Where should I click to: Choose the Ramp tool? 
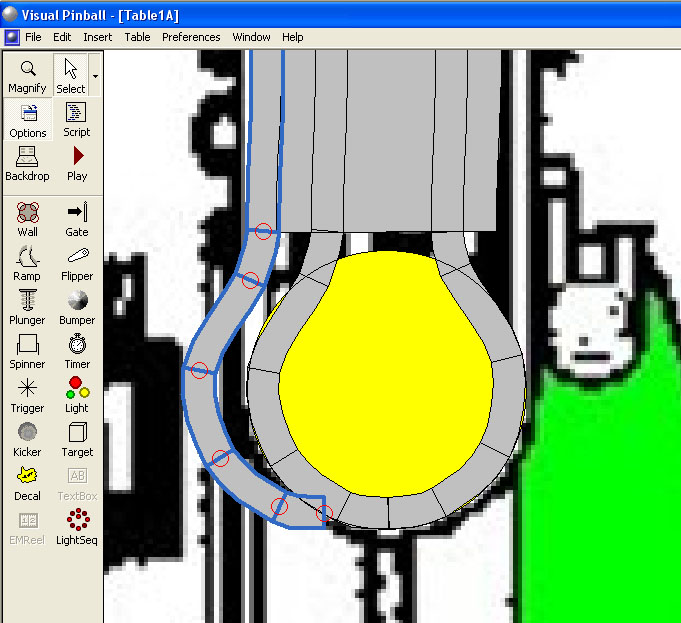pos(28,263)
